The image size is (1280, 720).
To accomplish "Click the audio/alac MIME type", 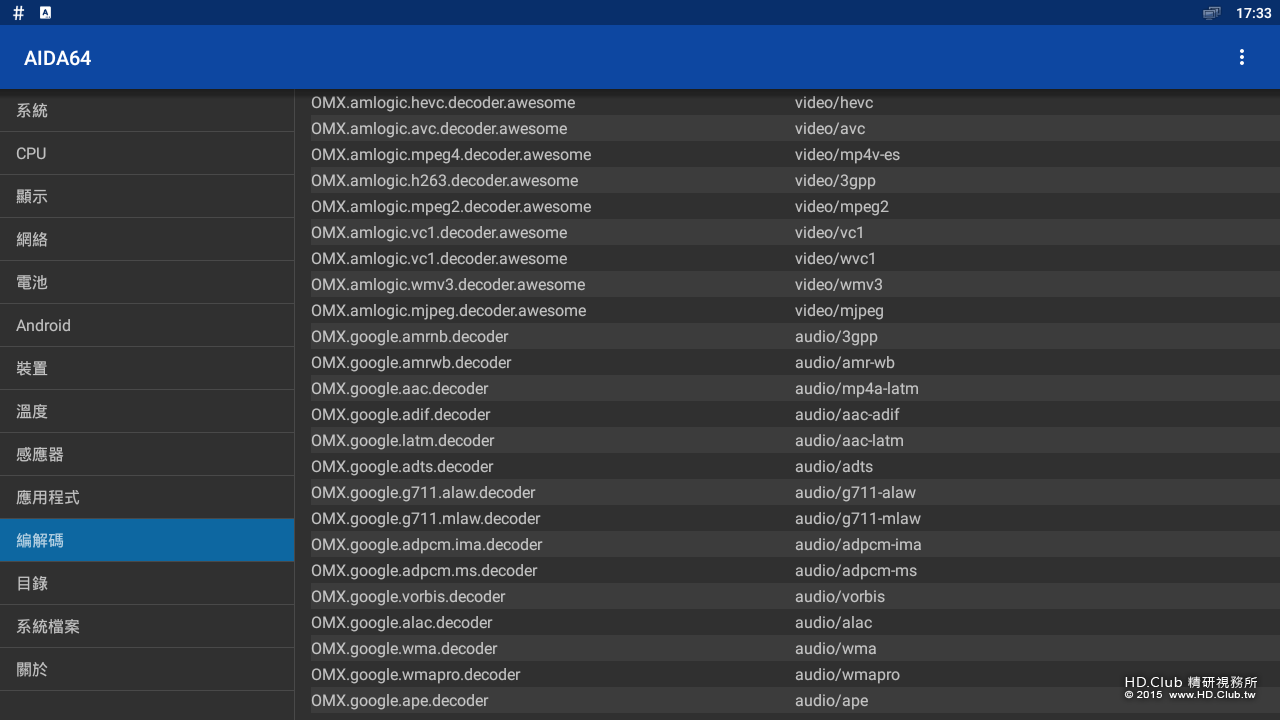I will point(833,622).
